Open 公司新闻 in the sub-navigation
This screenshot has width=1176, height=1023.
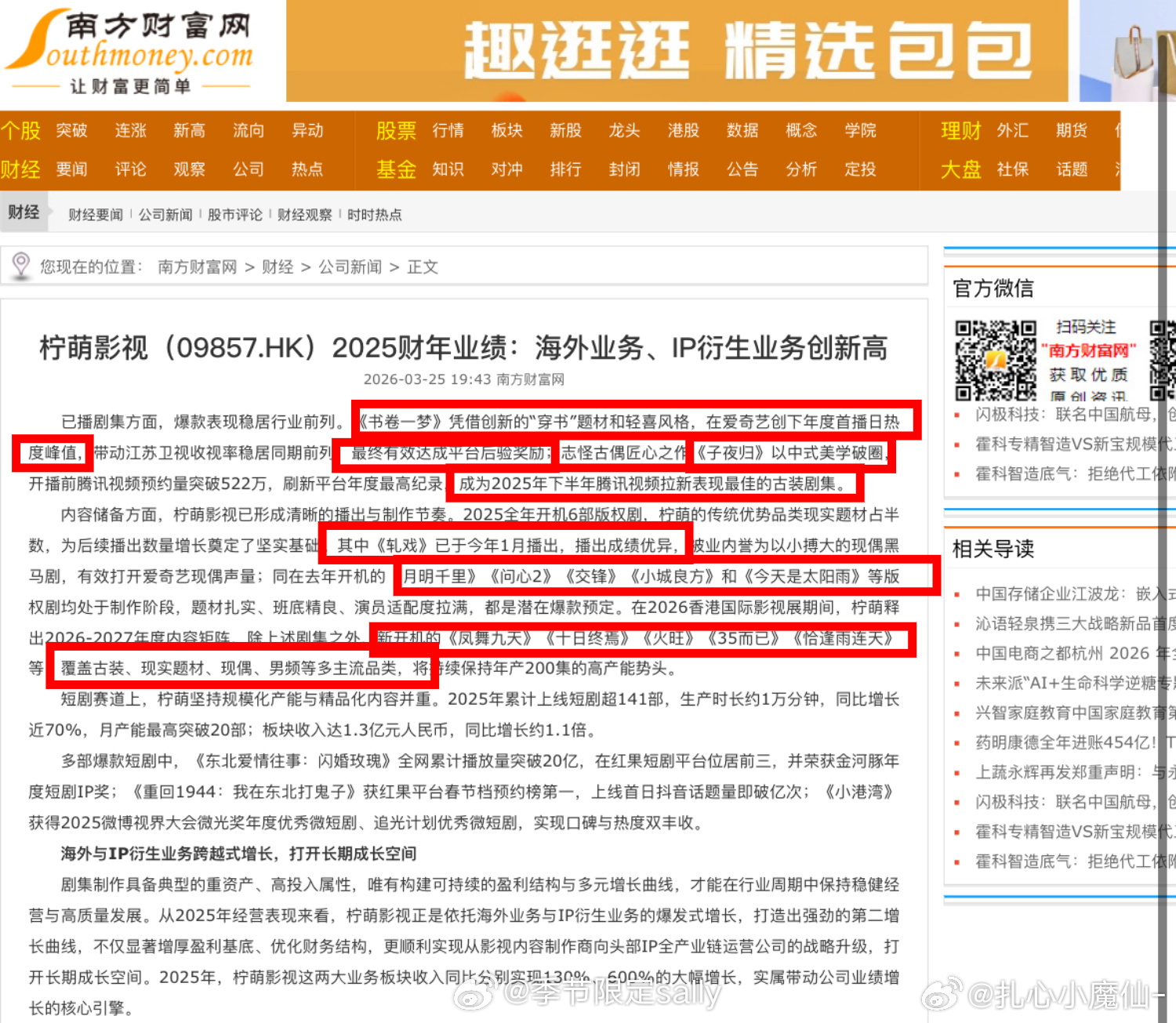tap(165, 214)
